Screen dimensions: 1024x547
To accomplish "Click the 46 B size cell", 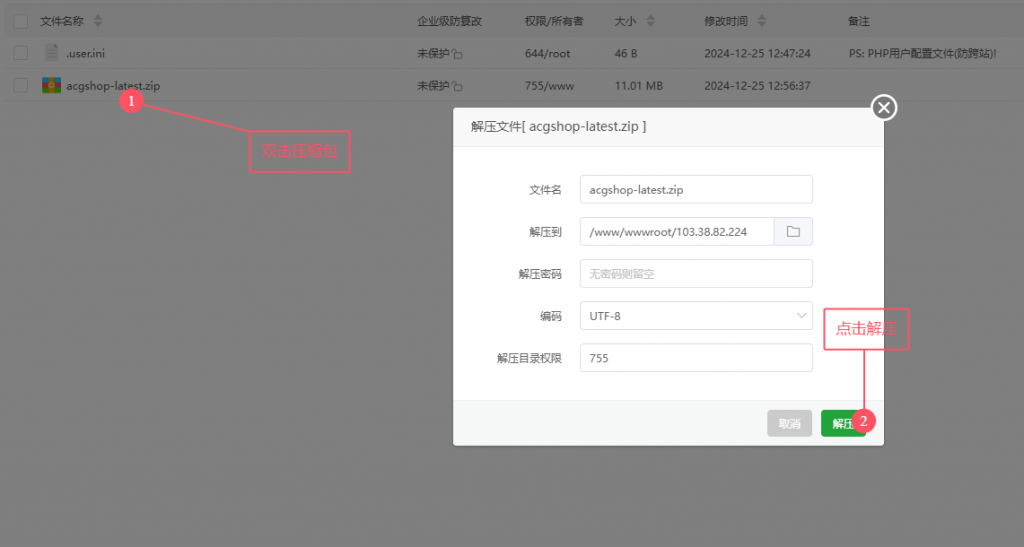I will click(x=626, y=54).
